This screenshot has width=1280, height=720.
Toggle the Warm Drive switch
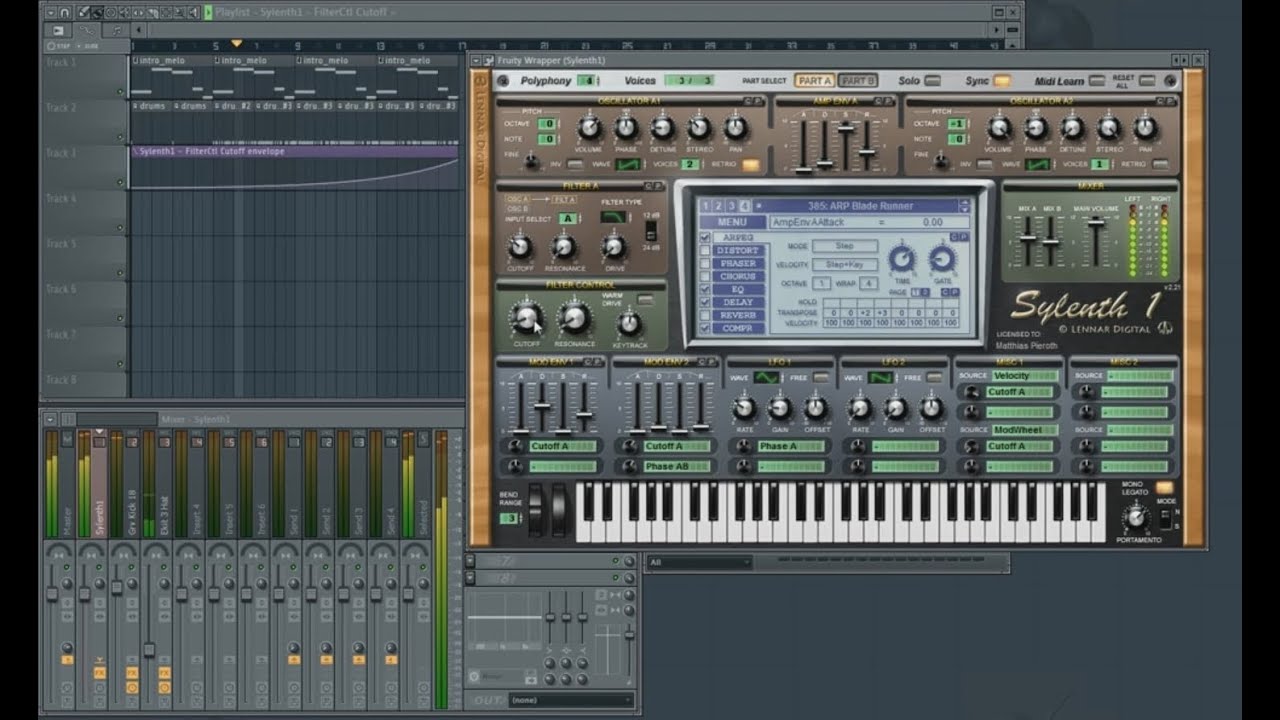point(645,299)
